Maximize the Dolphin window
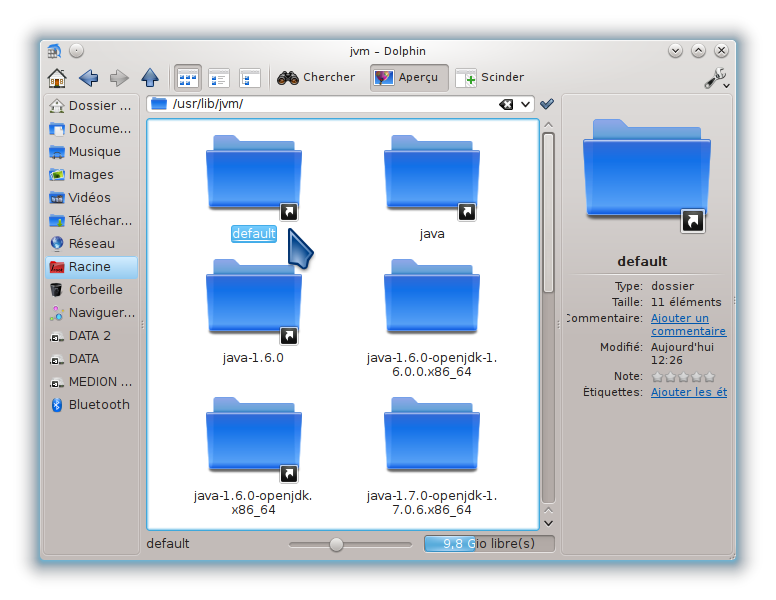 [698, 50]
